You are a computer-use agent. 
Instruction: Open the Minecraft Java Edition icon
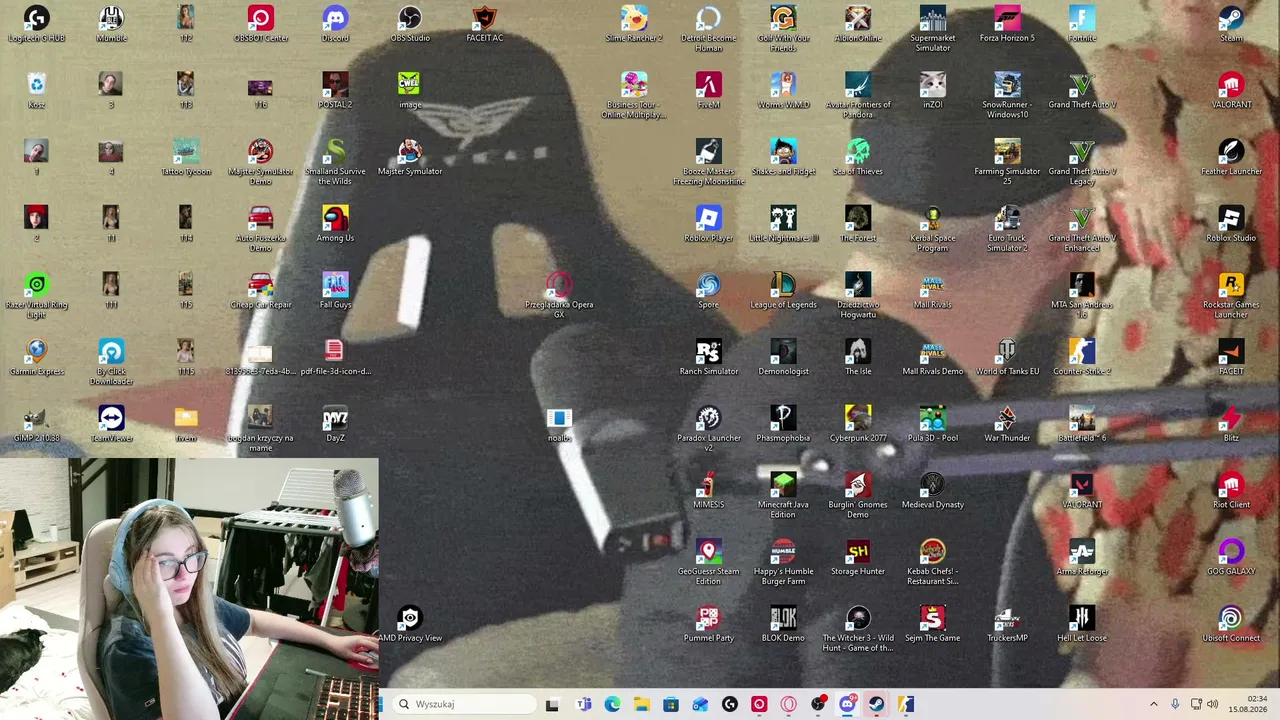click(783, 496)
